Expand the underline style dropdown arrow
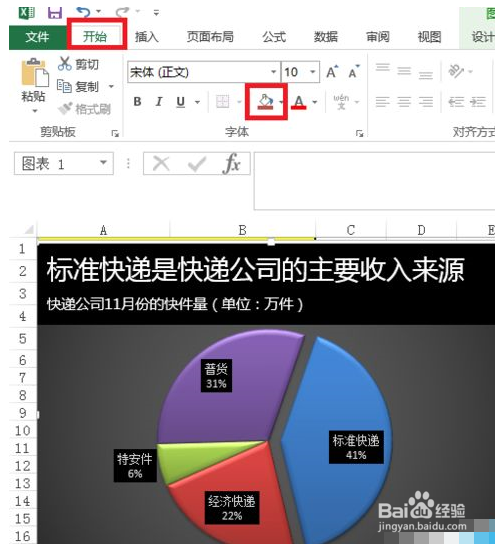The image size is (495, 544). [197, 102]
